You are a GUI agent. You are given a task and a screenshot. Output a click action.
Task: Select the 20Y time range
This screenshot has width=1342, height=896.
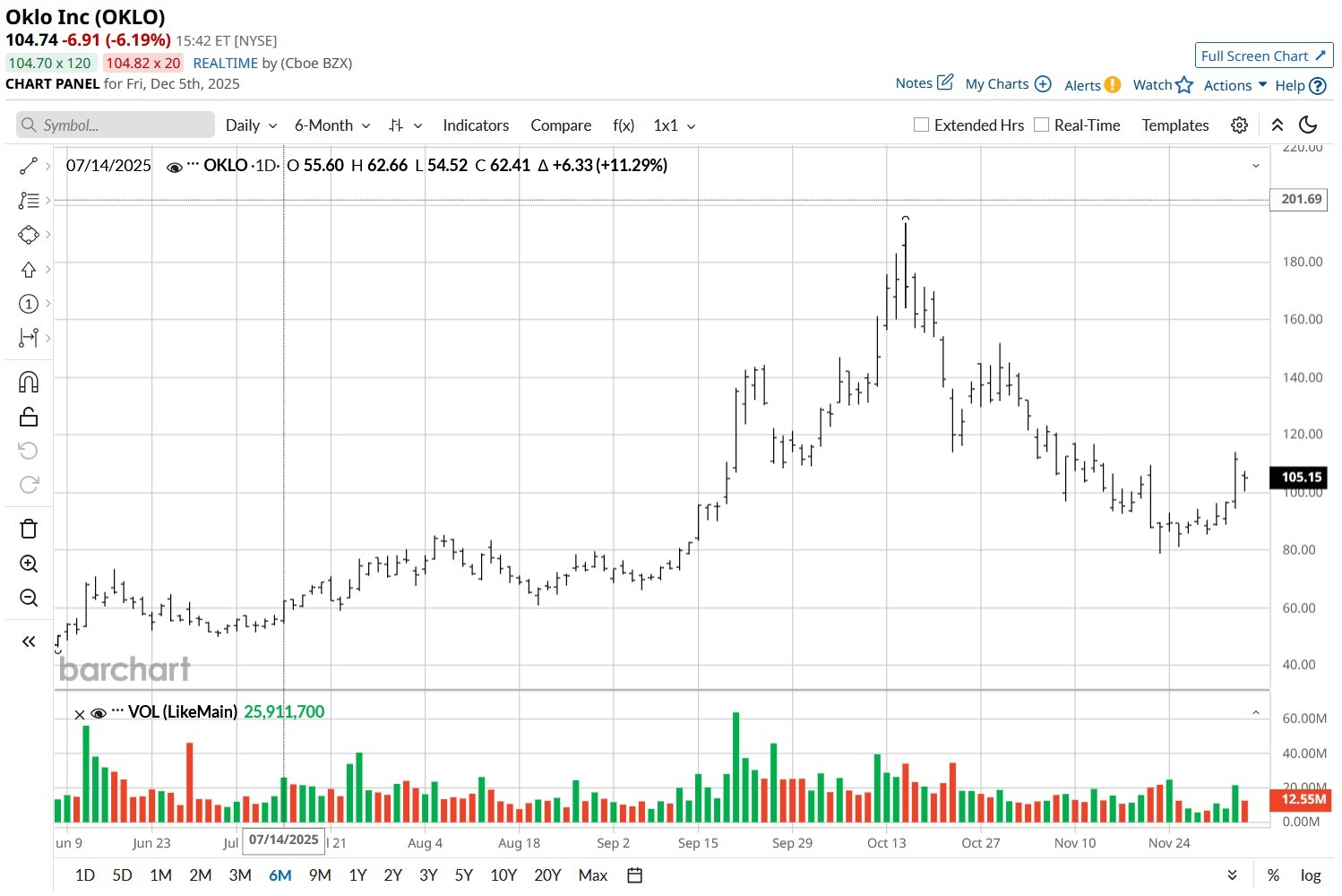547,875
